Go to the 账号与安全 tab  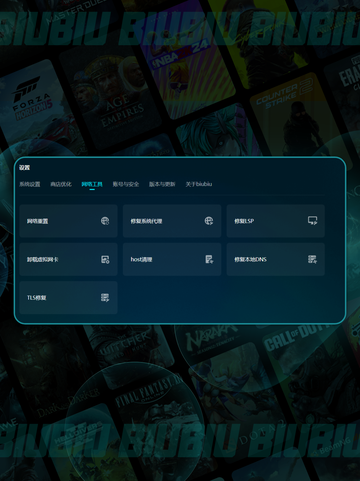click(x=126, y=184)
